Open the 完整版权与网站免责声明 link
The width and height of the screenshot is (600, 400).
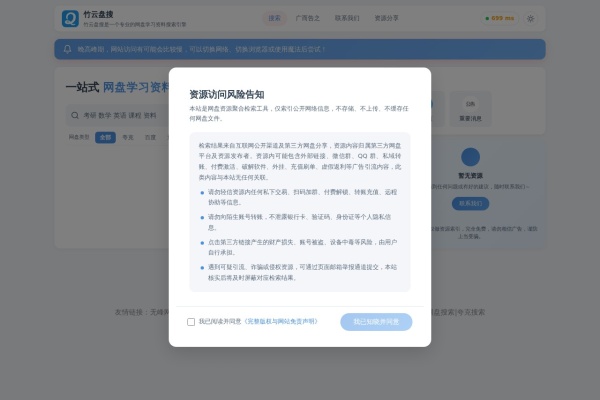(281, 322)
